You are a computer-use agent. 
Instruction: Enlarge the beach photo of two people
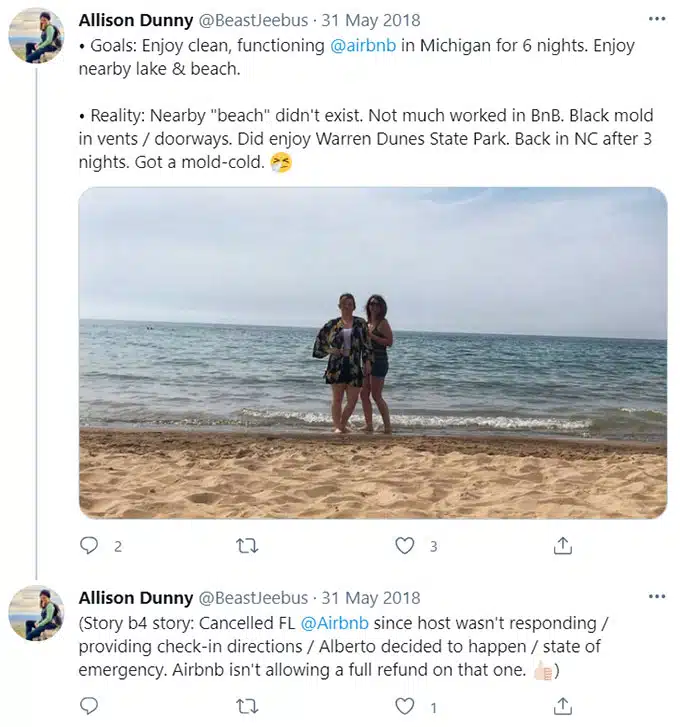click(373, 353)
